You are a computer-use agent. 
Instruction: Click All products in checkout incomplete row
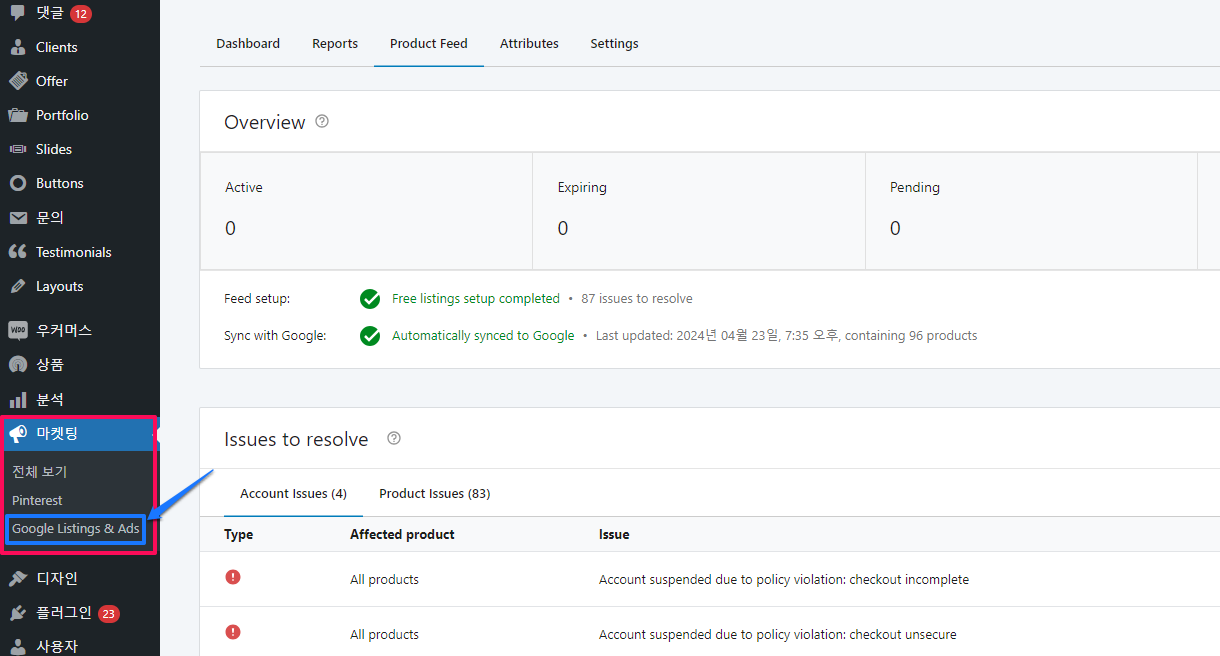(384, 579)
